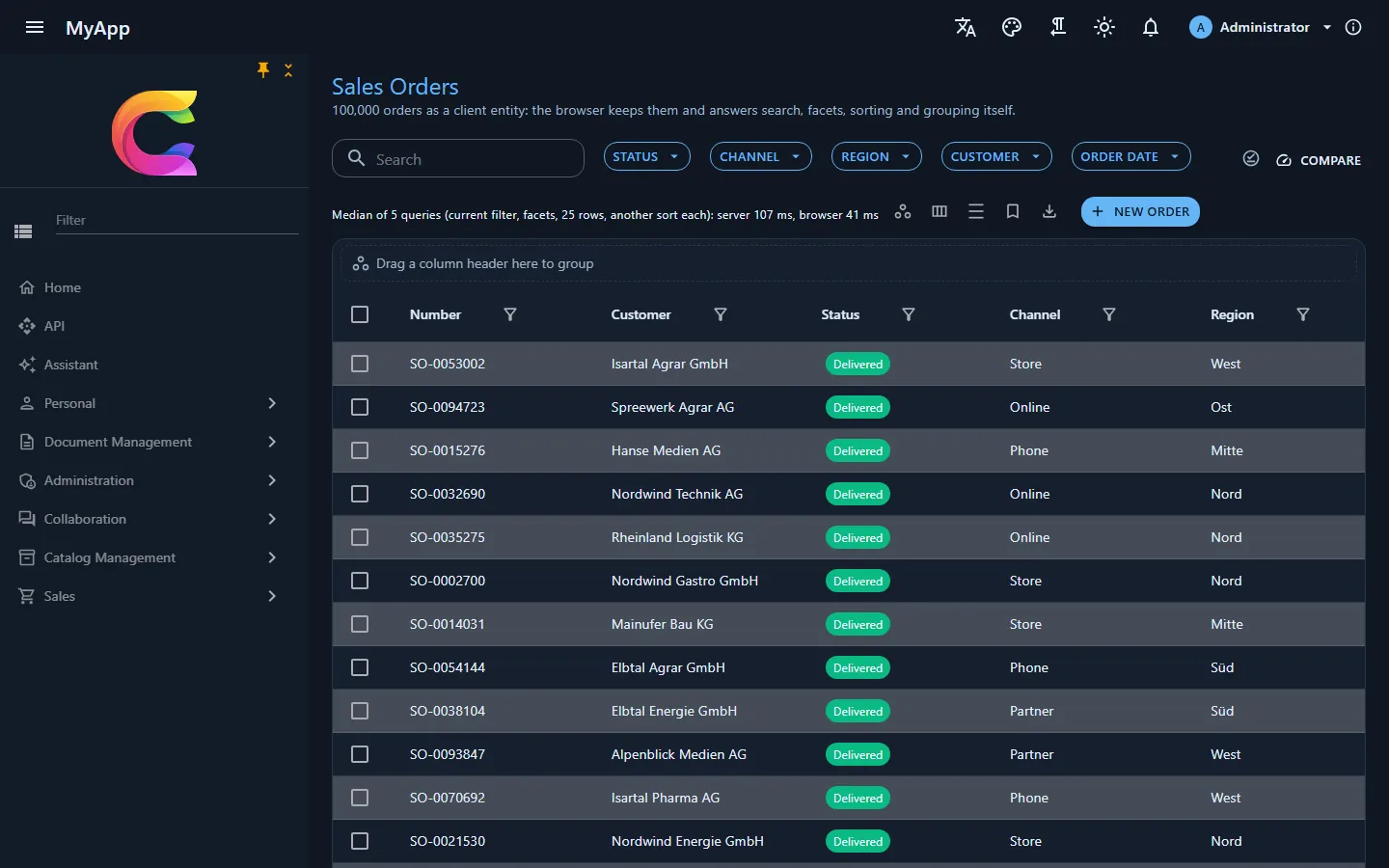Viewport: 1389px width, 868px height.
Task: Tick the select-all checkbox in header
Action: pyautogui.click(x=360, y=314)
